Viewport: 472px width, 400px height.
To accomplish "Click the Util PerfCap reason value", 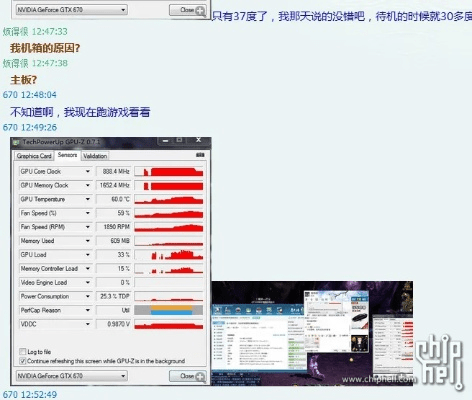I will coord(113,310).
